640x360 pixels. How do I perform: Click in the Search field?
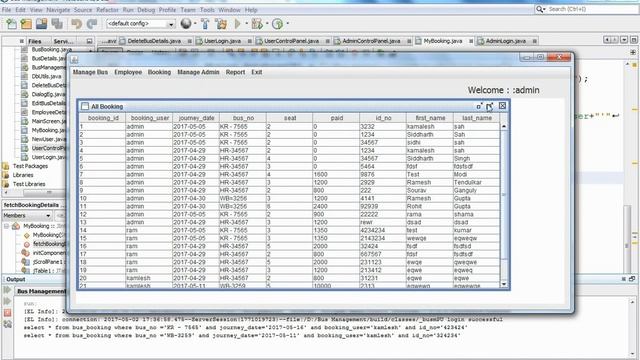pyautogui.click(x=593, y=9)
